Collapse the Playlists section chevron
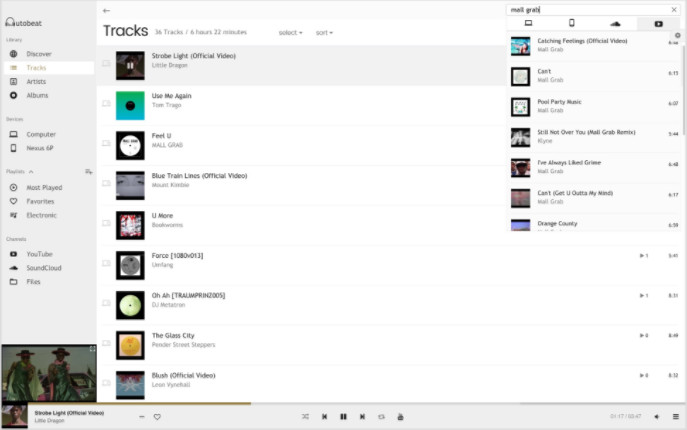The width and height of the screenshot is (687, 430). point(31,172)
